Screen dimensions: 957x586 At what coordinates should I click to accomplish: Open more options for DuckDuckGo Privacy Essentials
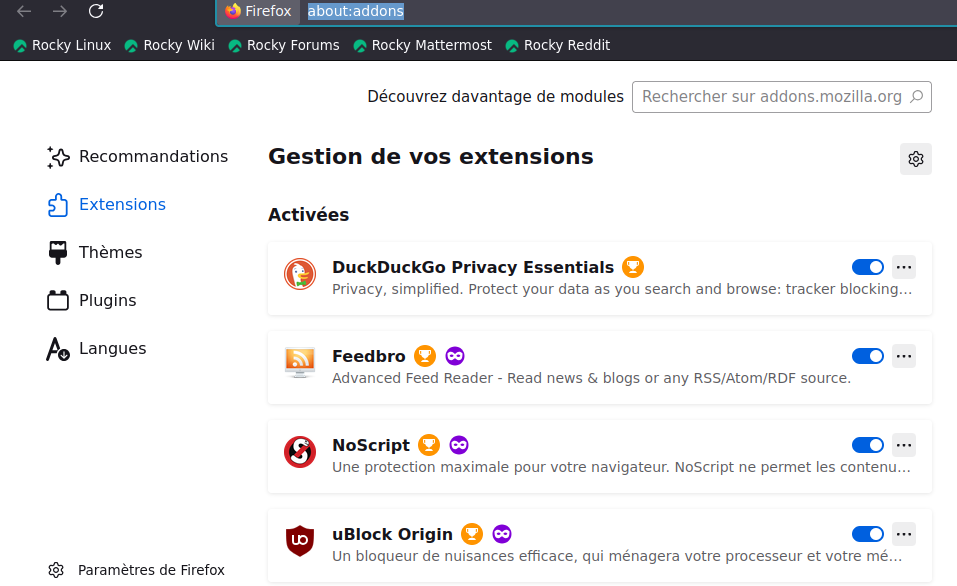coord(904,267)
